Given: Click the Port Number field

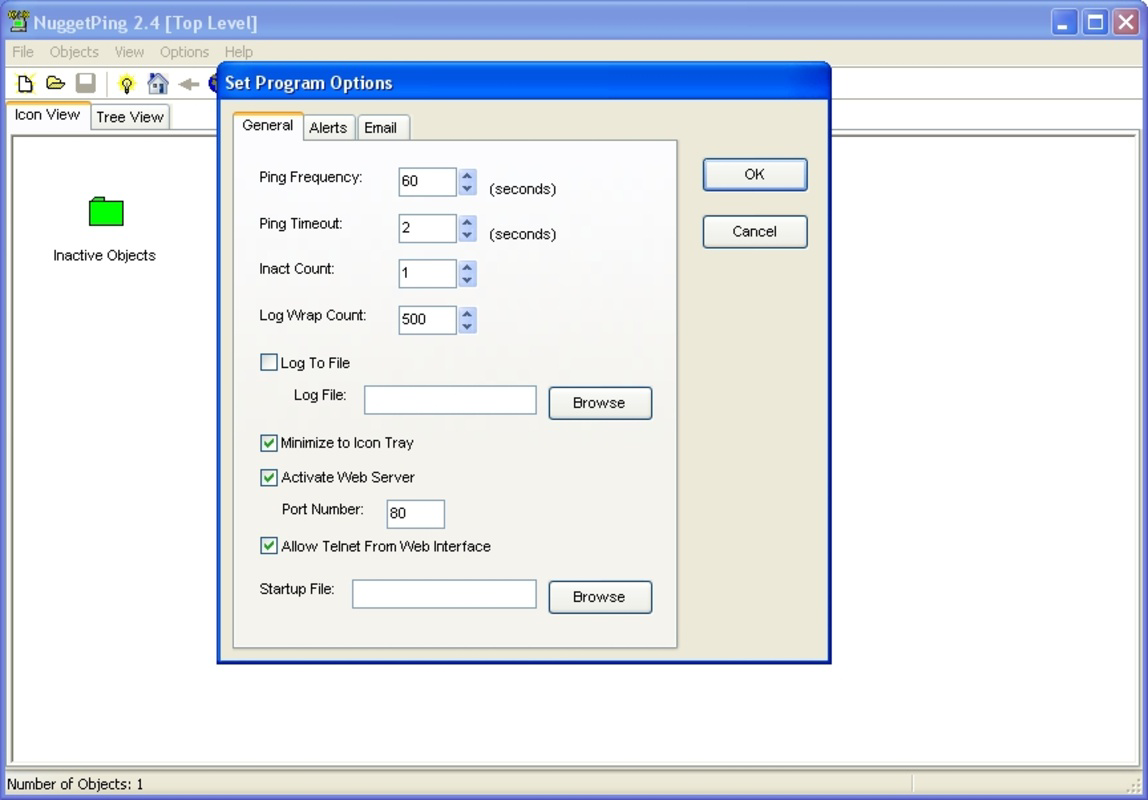Looking at the screenshot, I should (x=415, y=514).
